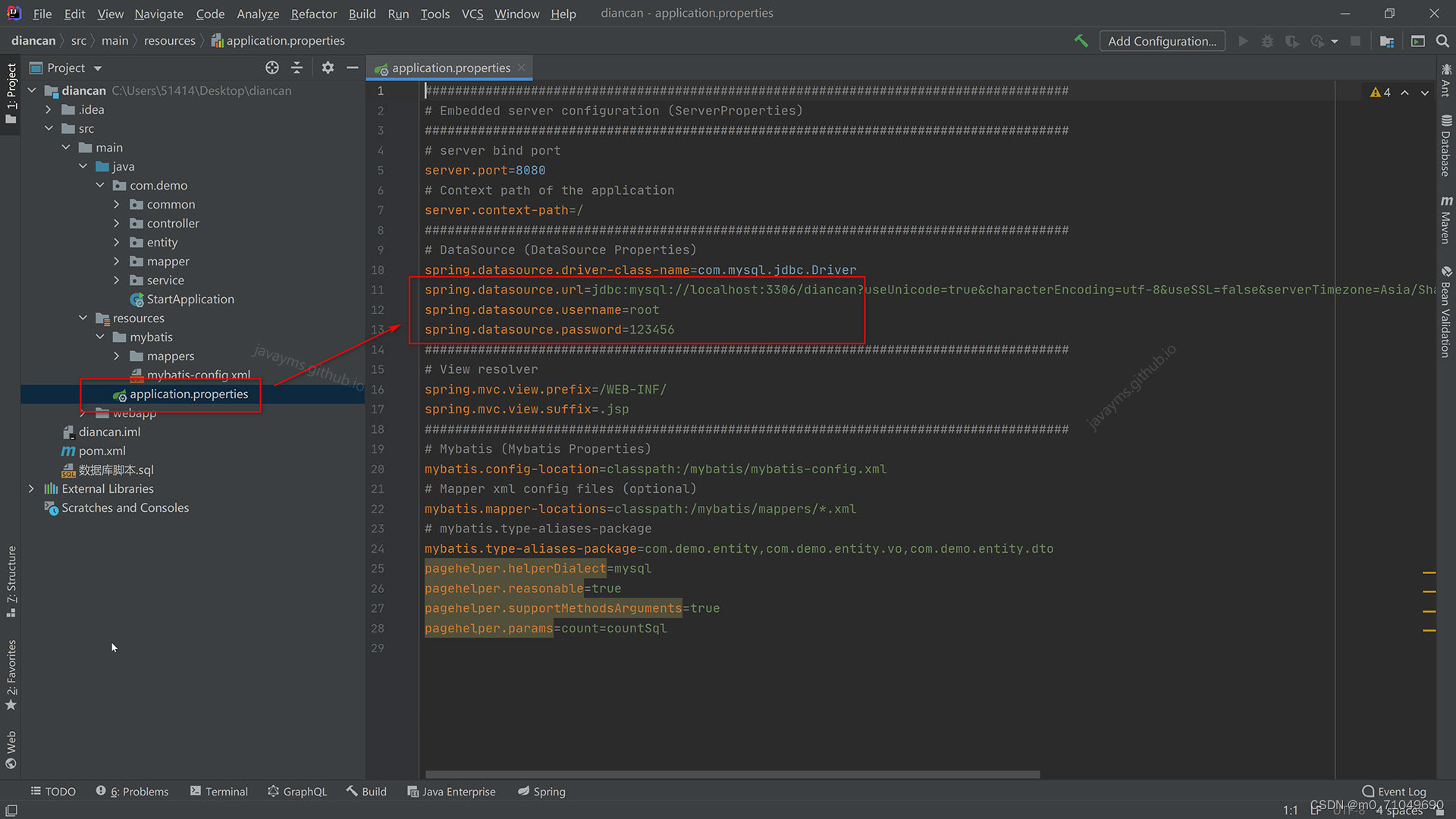The width and height of the screenshot is (1456, 819).
Task: Click the spring.datasource.username=root line
Action: click(541, 309)
